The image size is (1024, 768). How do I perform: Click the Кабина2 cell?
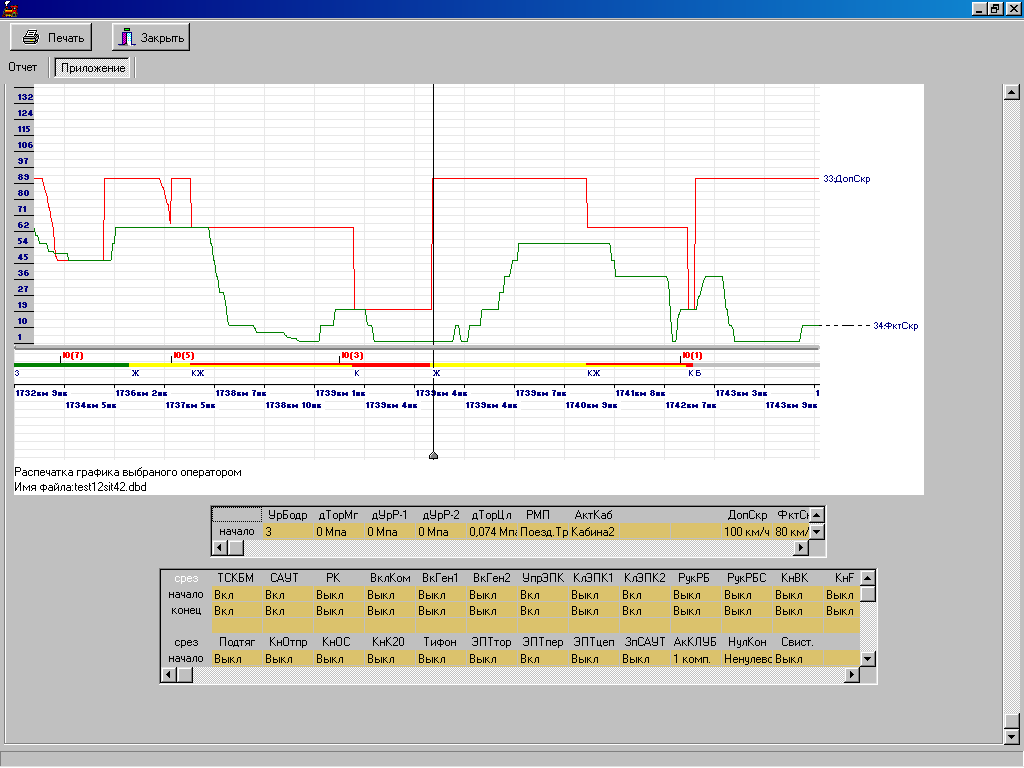coord(593,532)
